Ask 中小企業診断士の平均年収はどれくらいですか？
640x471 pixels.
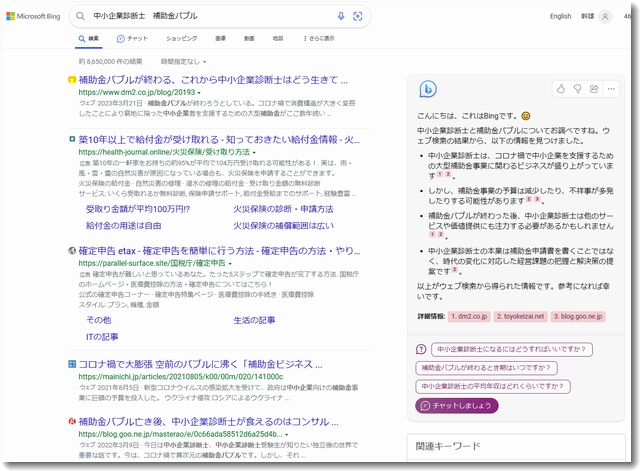tap(493, 386)
